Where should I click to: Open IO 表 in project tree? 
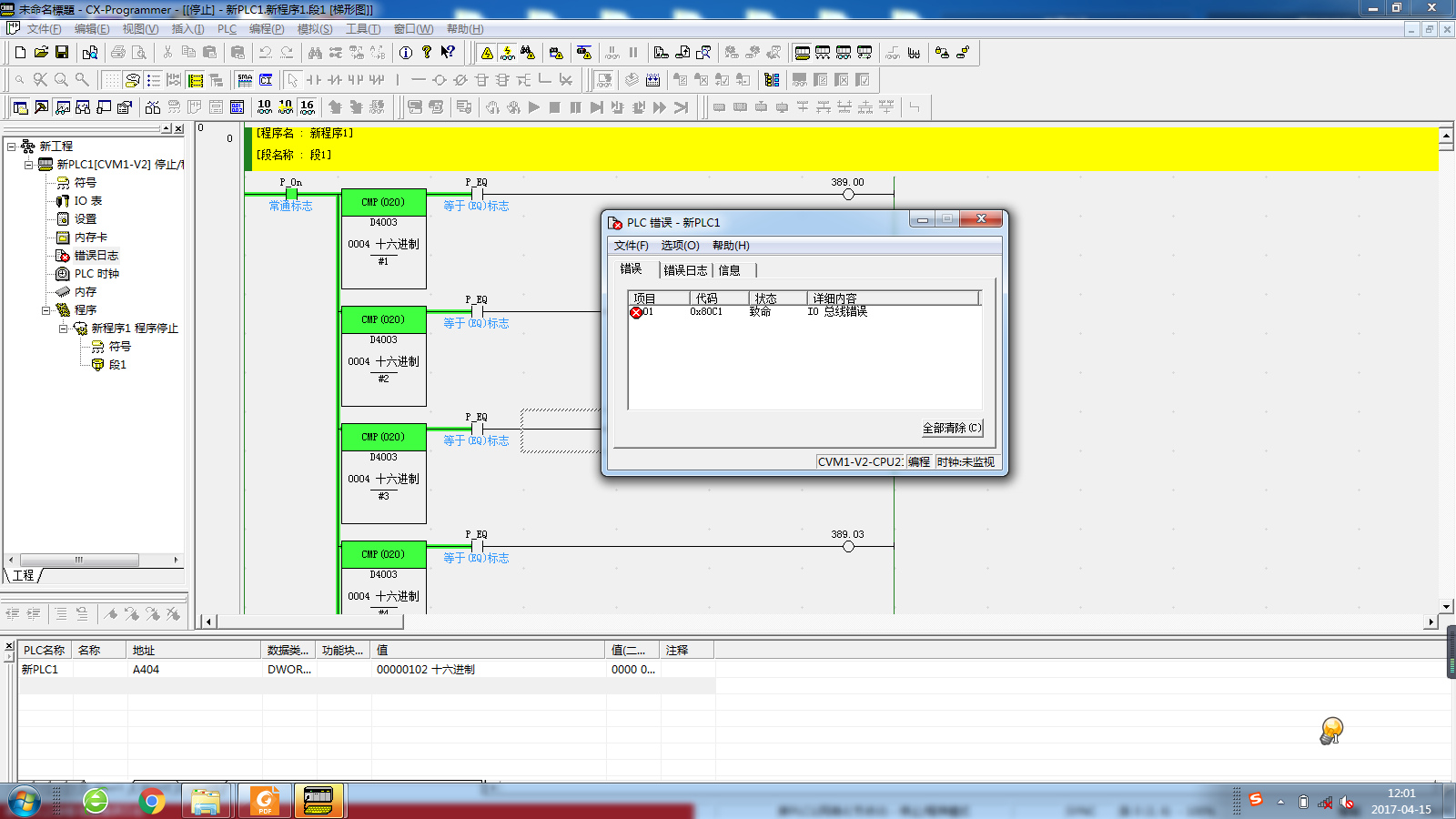point(87,201)
